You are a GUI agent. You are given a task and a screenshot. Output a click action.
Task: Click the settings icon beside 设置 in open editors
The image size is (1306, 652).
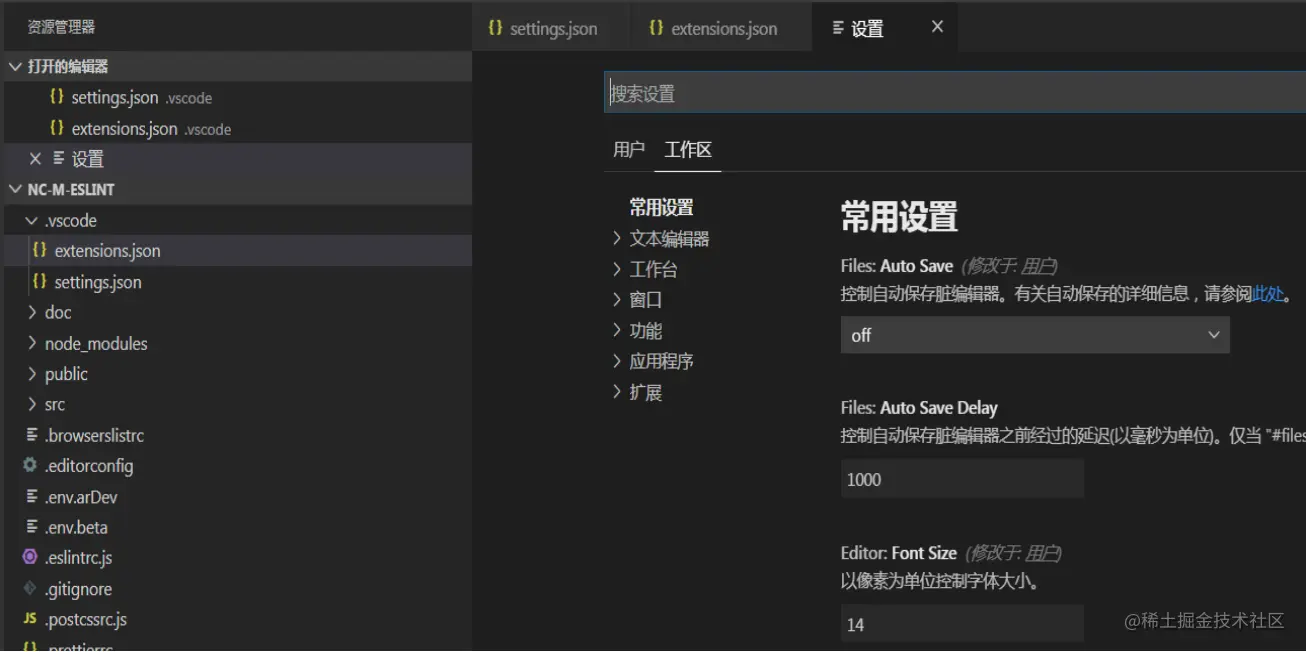[59, 159]
